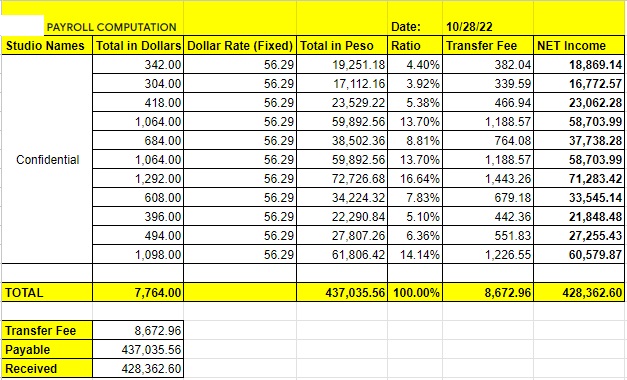Click the ratio cell 3.92%
This screenshot has height=380, width=627.
pyautogui.click(x=415, y=83)
